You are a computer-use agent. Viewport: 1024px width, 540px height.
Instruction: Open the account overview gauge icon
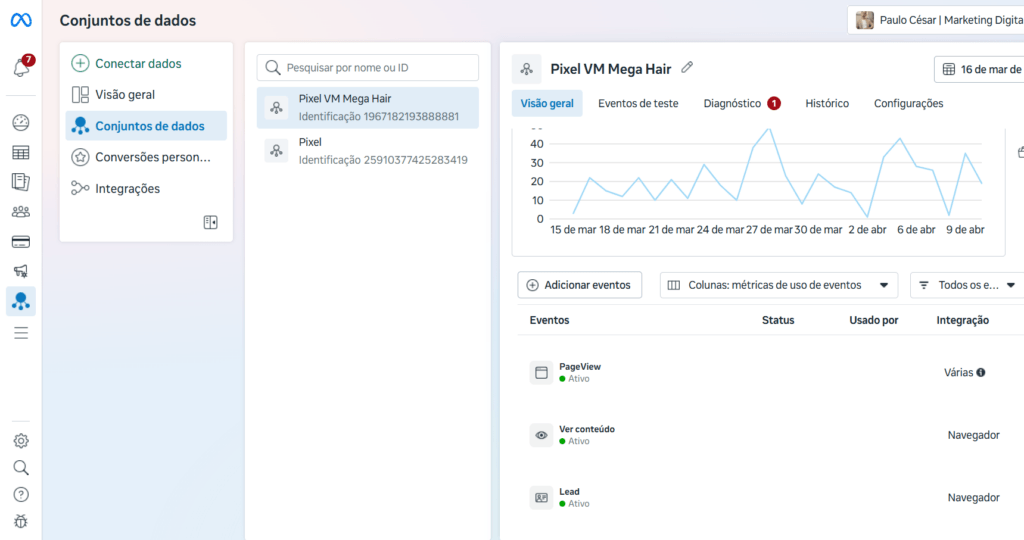(x=21, y=122)
